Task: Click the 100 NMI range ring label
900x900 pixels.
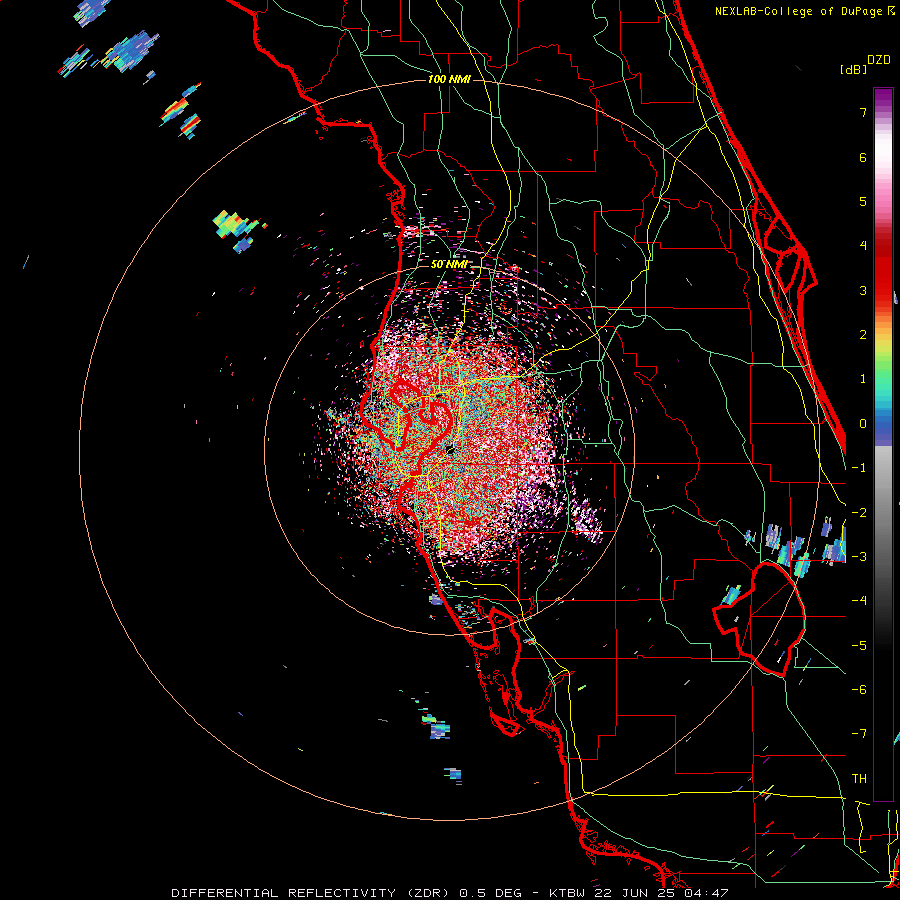Action: 449,79
